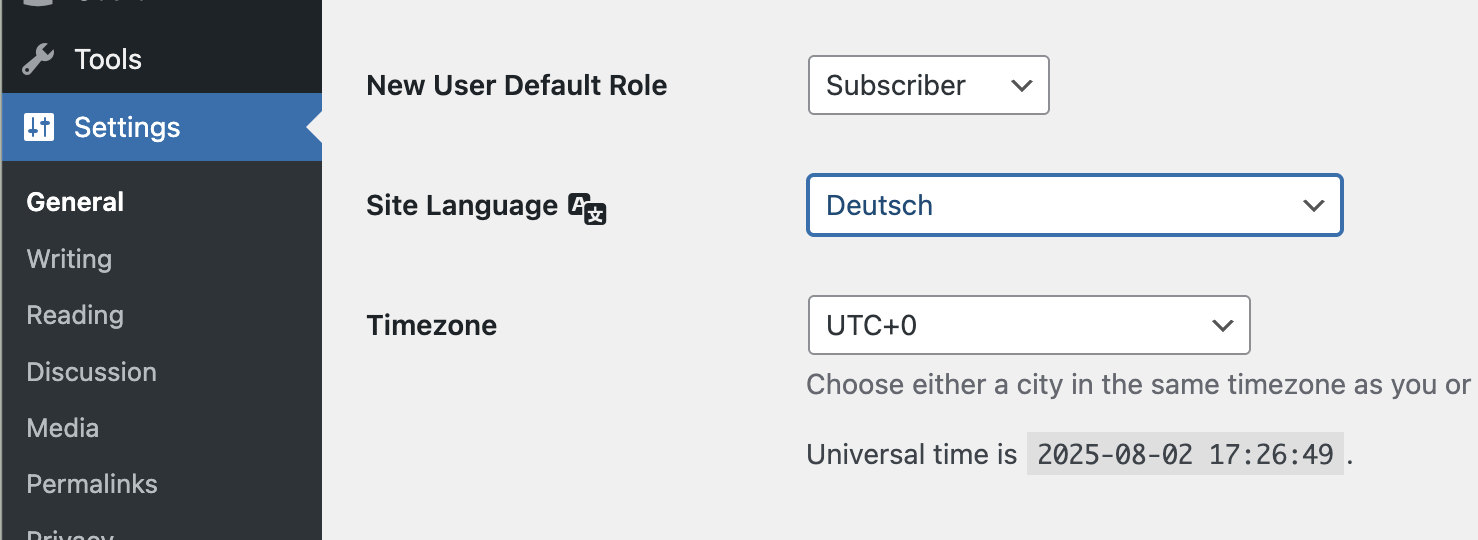Click the New User Default Role label

tap(516, 85)
